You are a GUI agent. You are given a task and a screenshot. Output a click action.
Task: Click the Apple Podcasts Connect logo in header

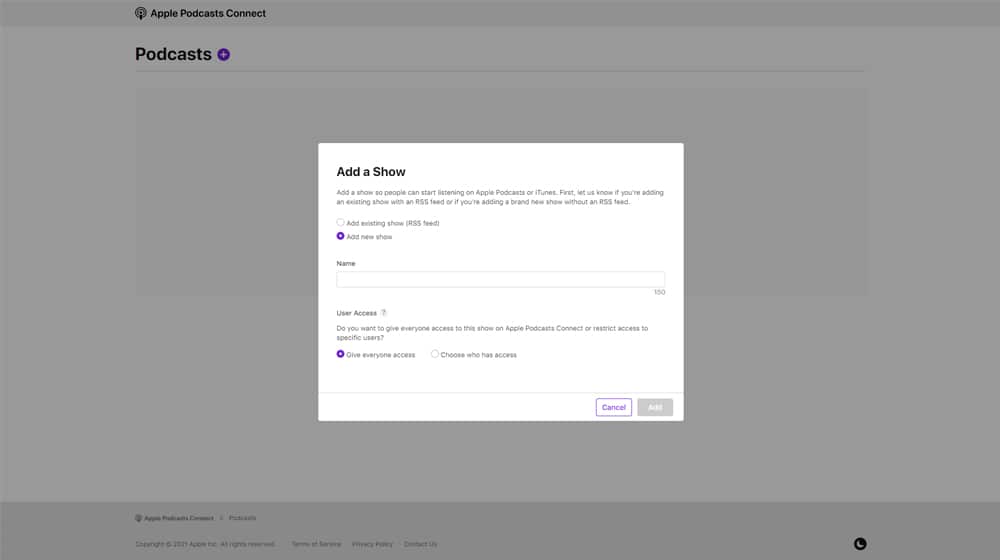pos(140,13)
